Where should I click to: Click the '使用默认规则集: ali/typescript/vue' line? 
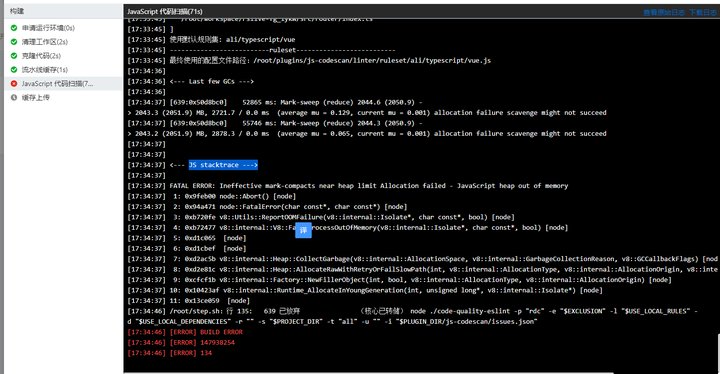click(211, 40)
